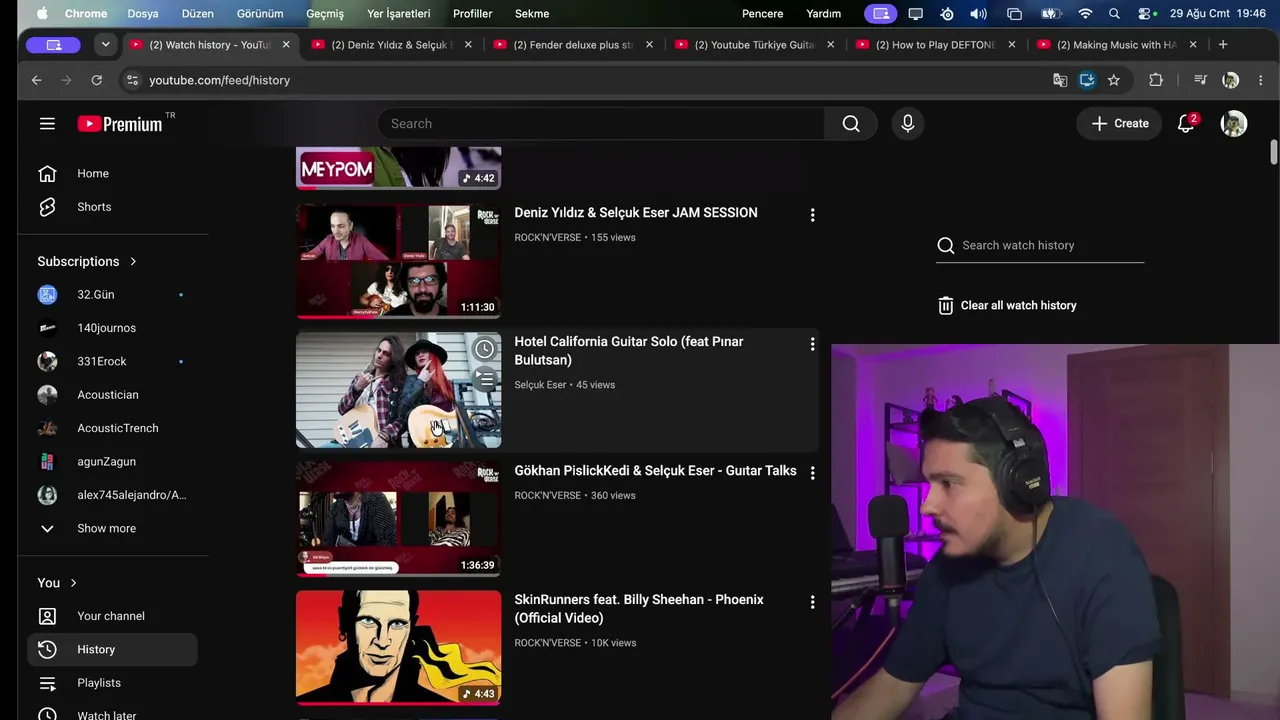This screenshot has height=720, width=1280.
Task: Expand the Subscriptions section chevron
Action: (133, 262)
